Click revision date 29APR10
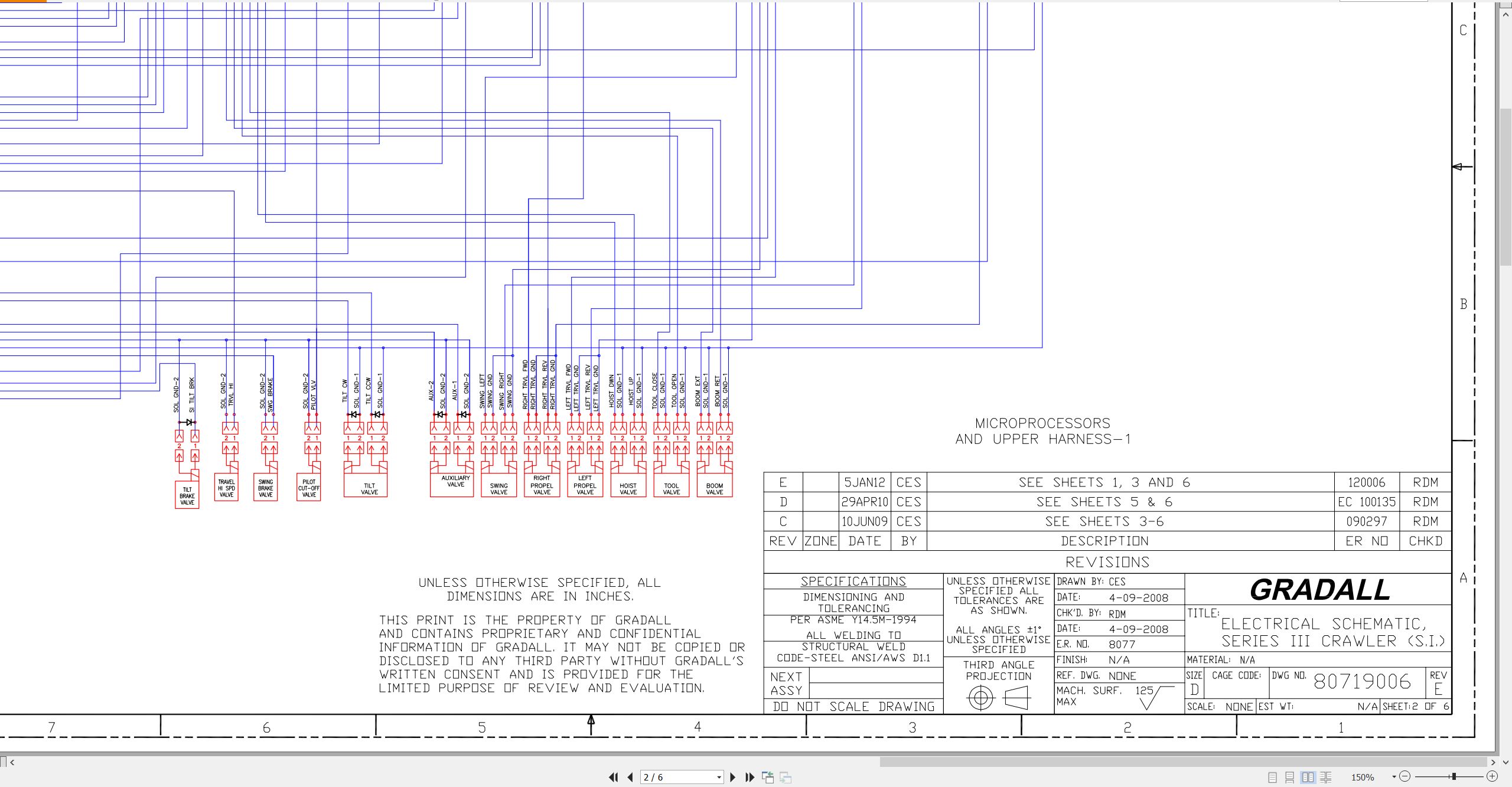 (x=865, y=502)
